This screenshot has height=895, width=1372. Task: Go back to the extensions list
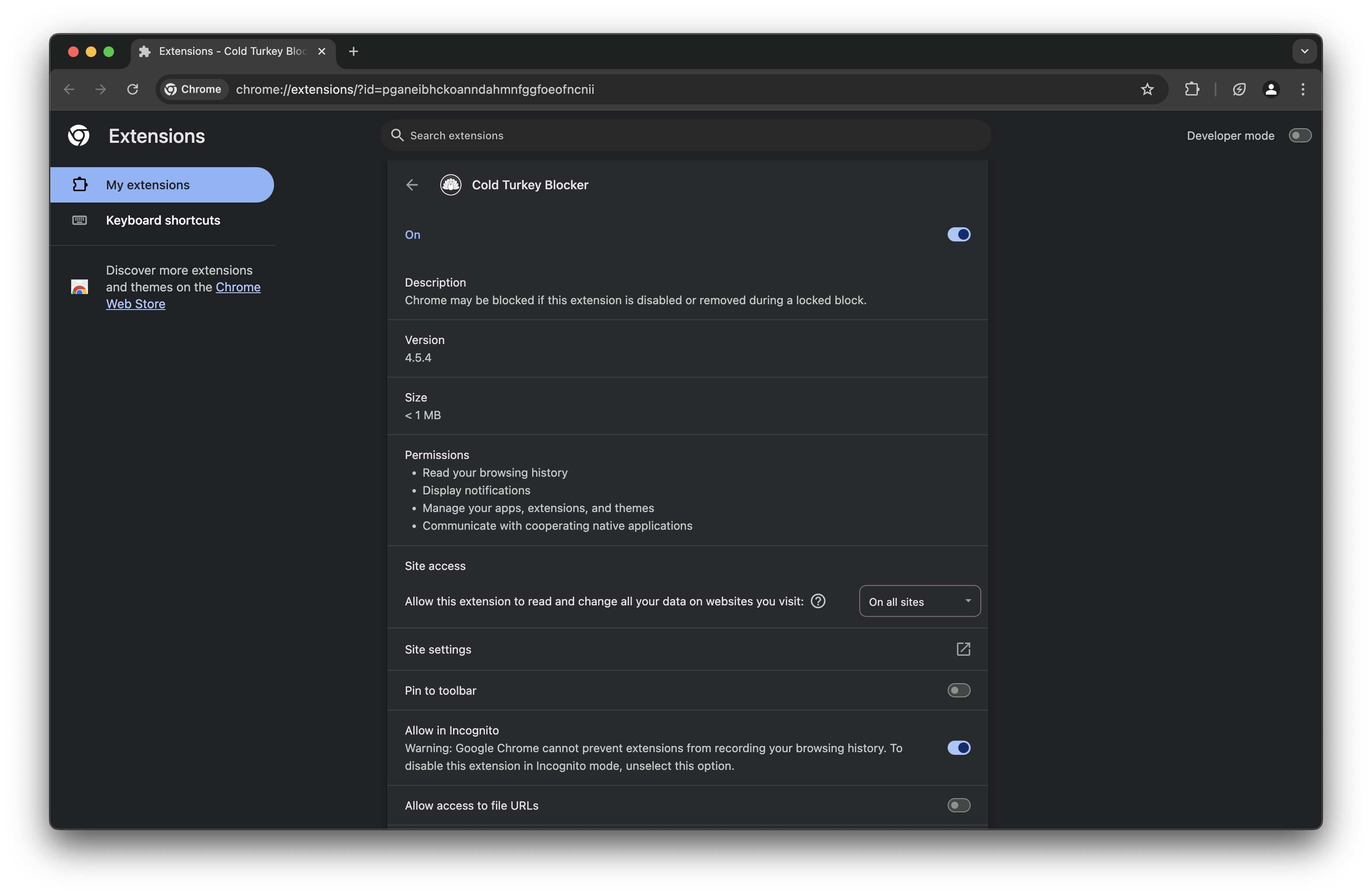tap(412, 184)
